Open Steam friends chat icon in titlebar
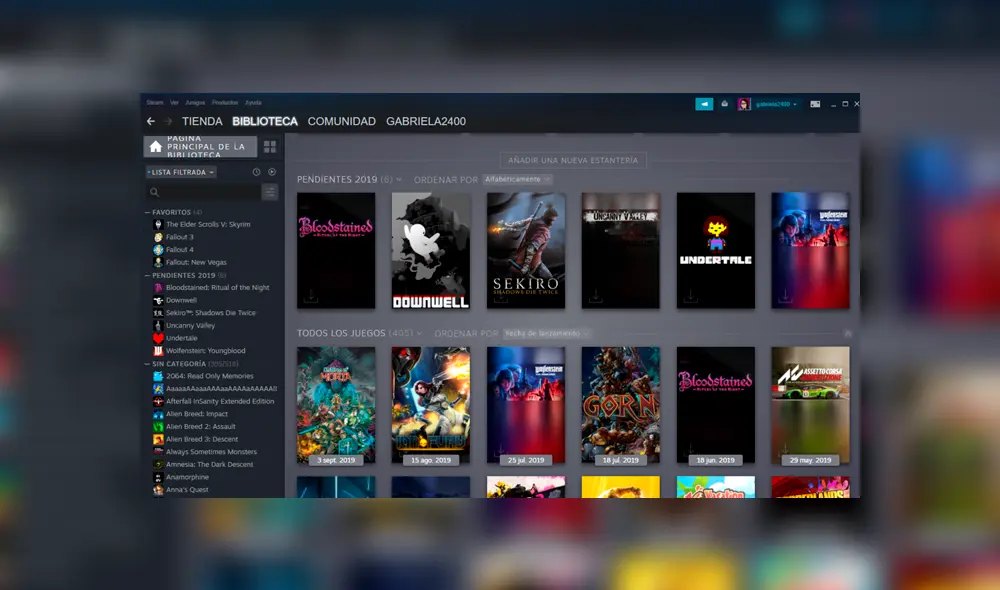Screen dimensions: 1000x590 [x=705, y=104]
